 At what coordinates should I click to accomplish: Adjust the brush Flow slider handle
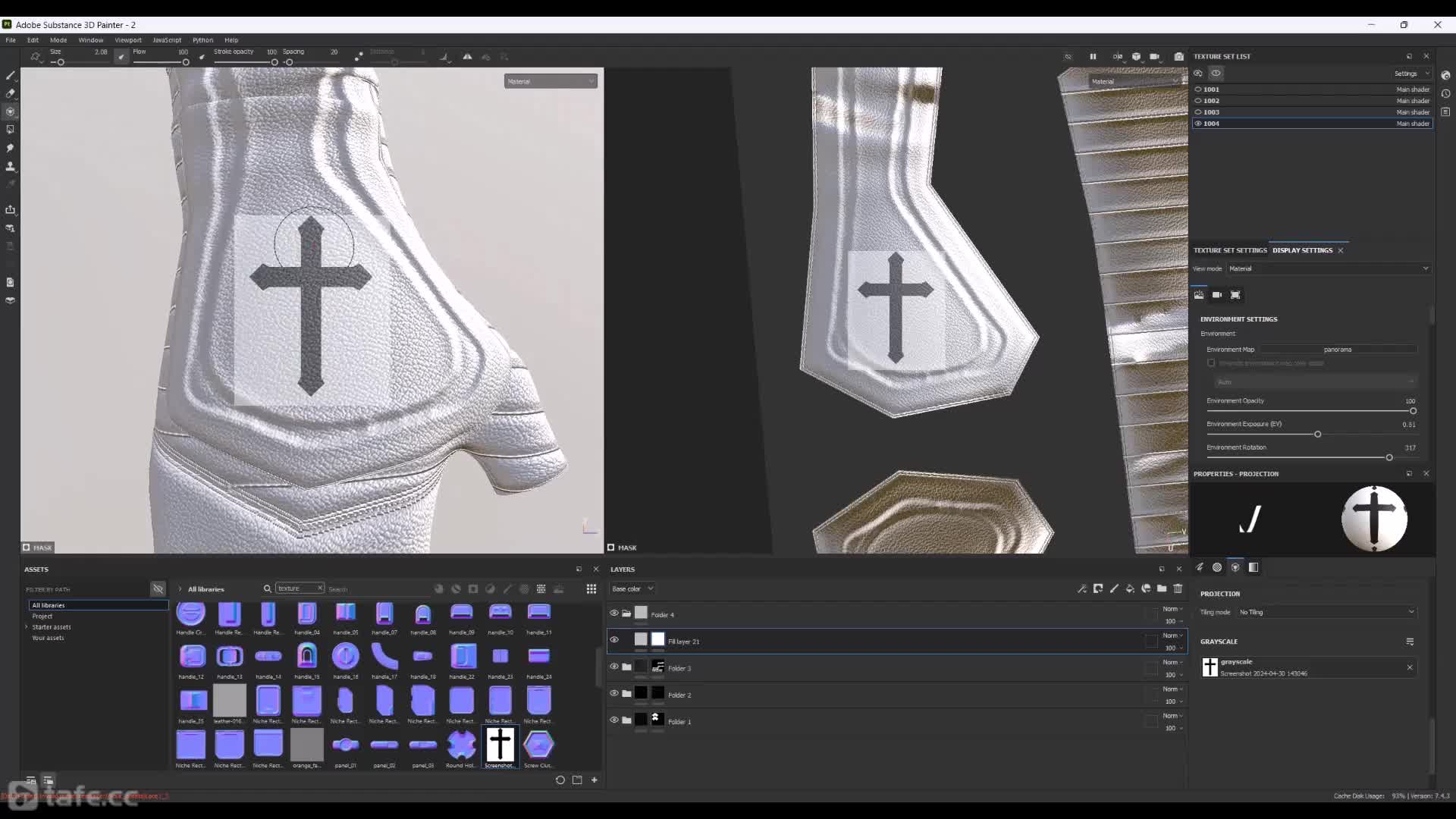186,62
